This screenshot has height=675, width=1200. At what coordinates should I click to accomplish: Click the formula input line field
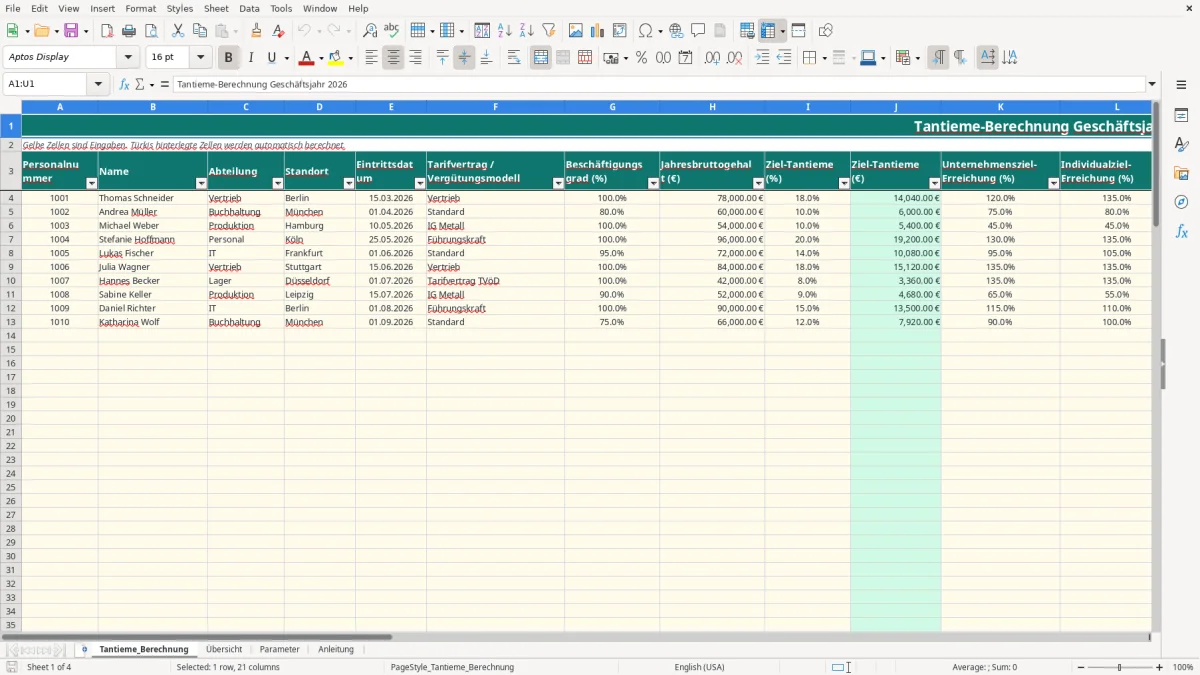(659, 84)
